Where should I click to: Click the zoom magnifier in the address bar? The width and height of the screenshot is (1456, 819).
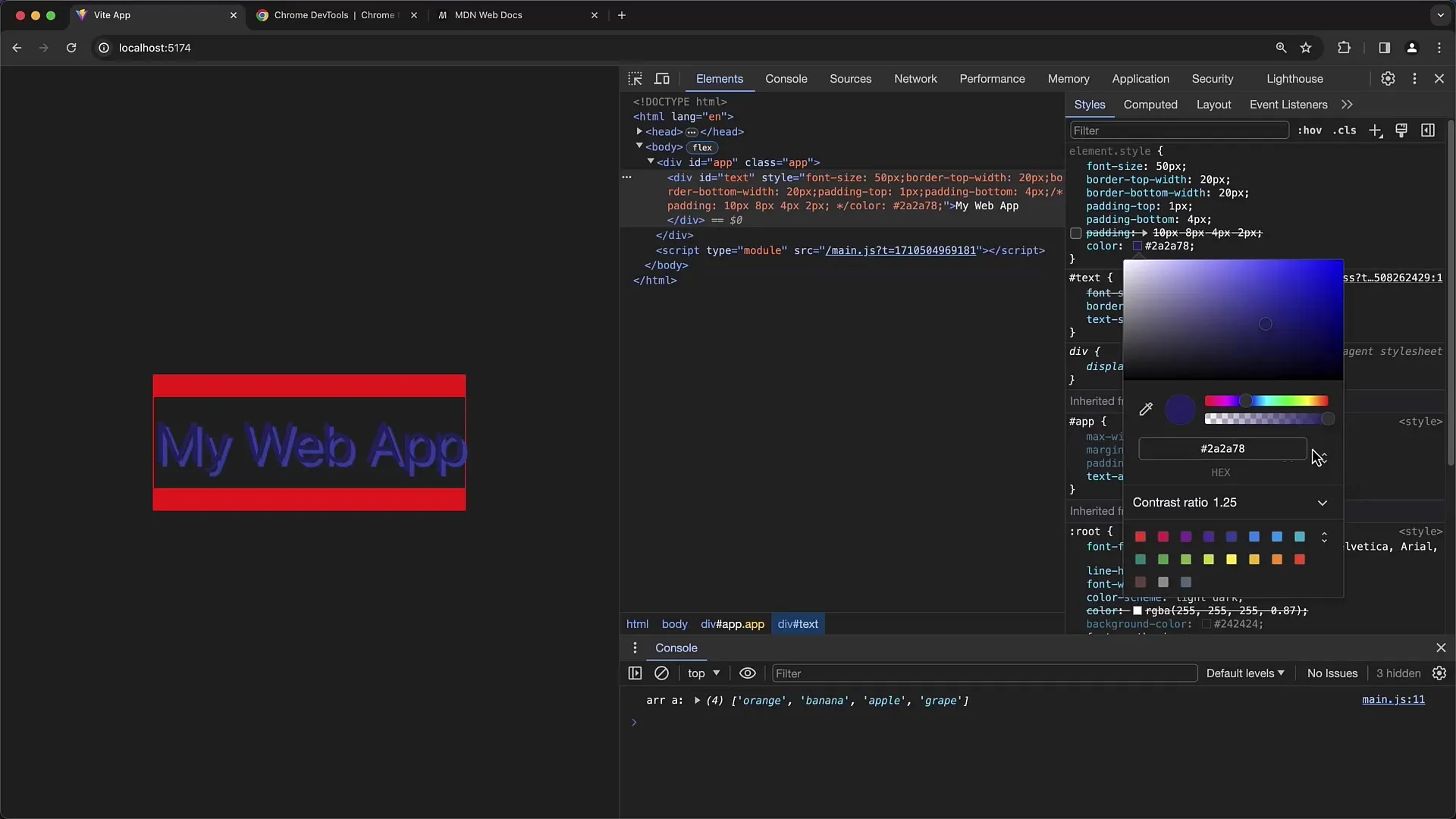1281,48
